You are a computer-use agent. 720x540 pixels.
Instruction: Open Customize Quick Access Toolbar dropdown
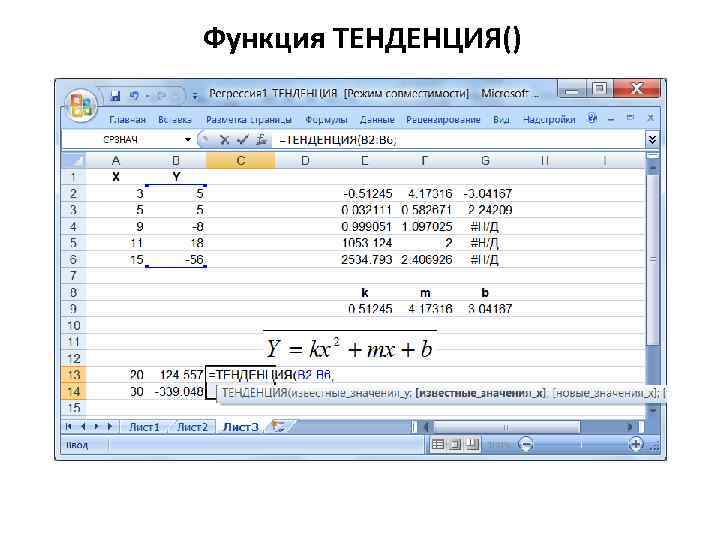[195, 96]
